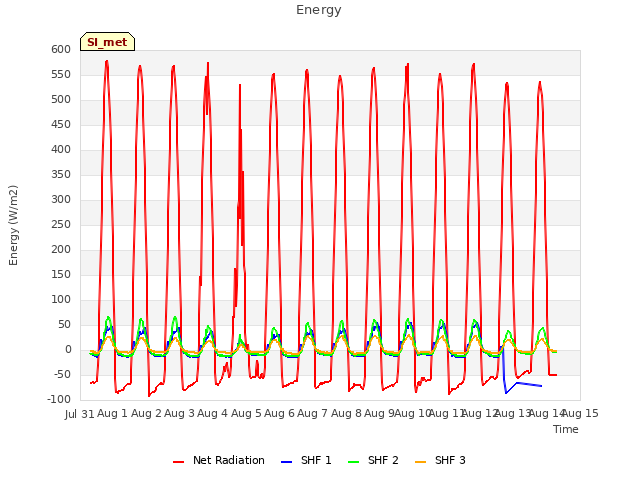Click the Aug 1 date tick label
Image resolution: width=640 pixels, height=480 pixels.
[x=112, y=413]
